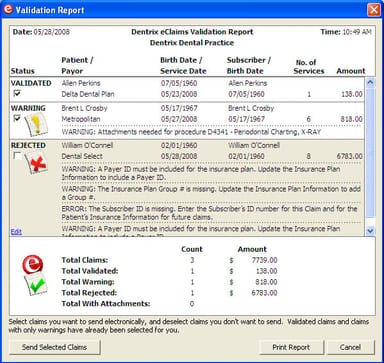Click the WARNING status label

click(x=28, y=108)
